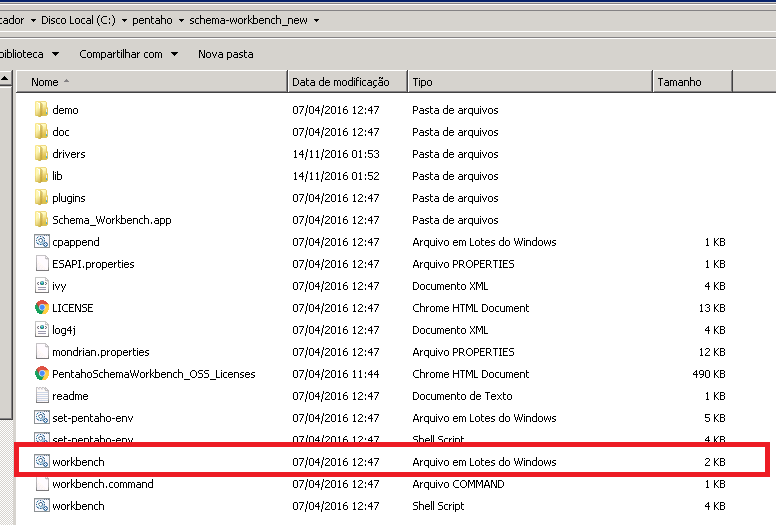Viewport: 776px width, 525px height.
Task: Click the type text Arquivo COMMAND
Action: tap(458, 483)
